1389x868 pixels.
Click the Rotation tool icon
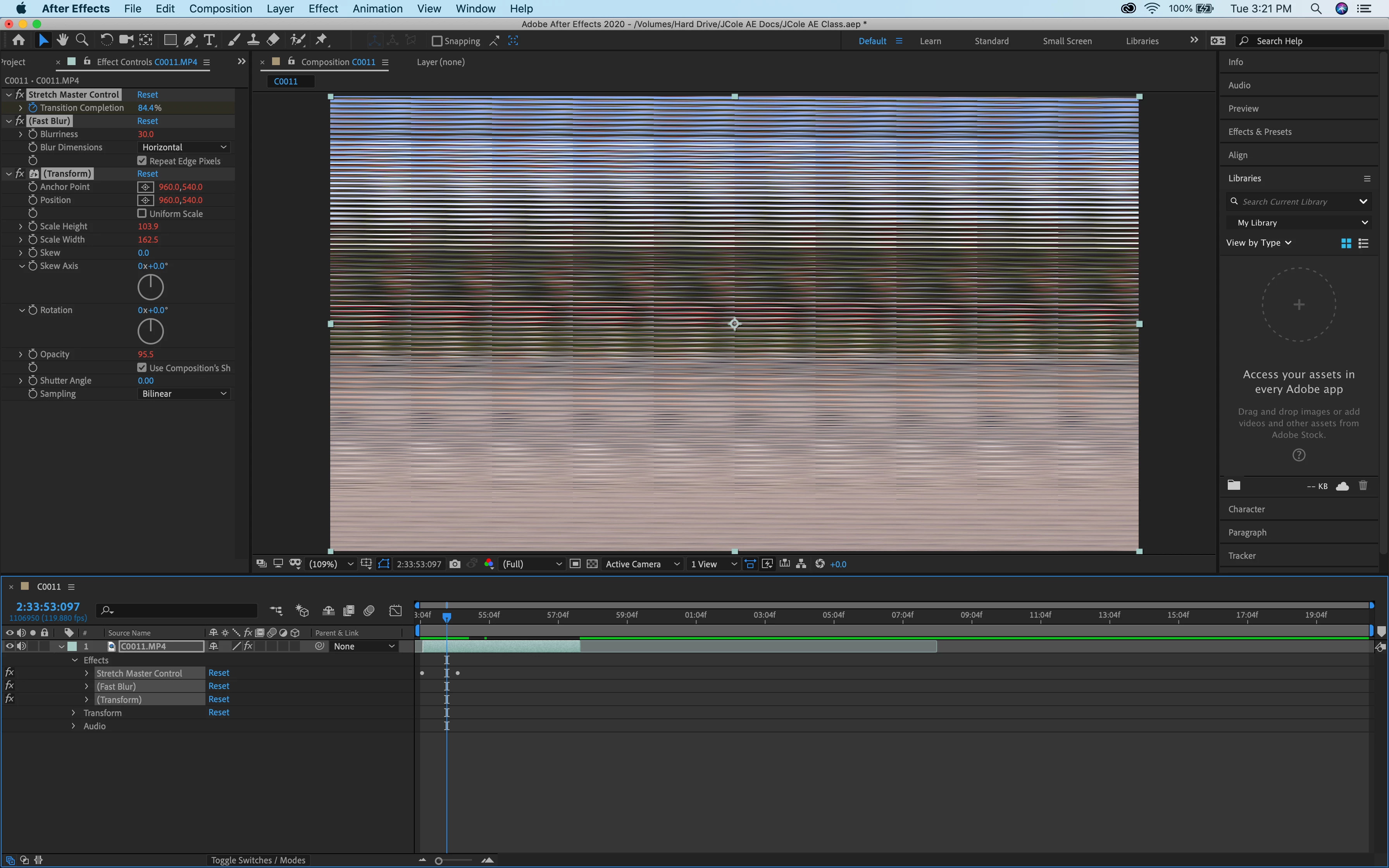[x=106, y=40]
